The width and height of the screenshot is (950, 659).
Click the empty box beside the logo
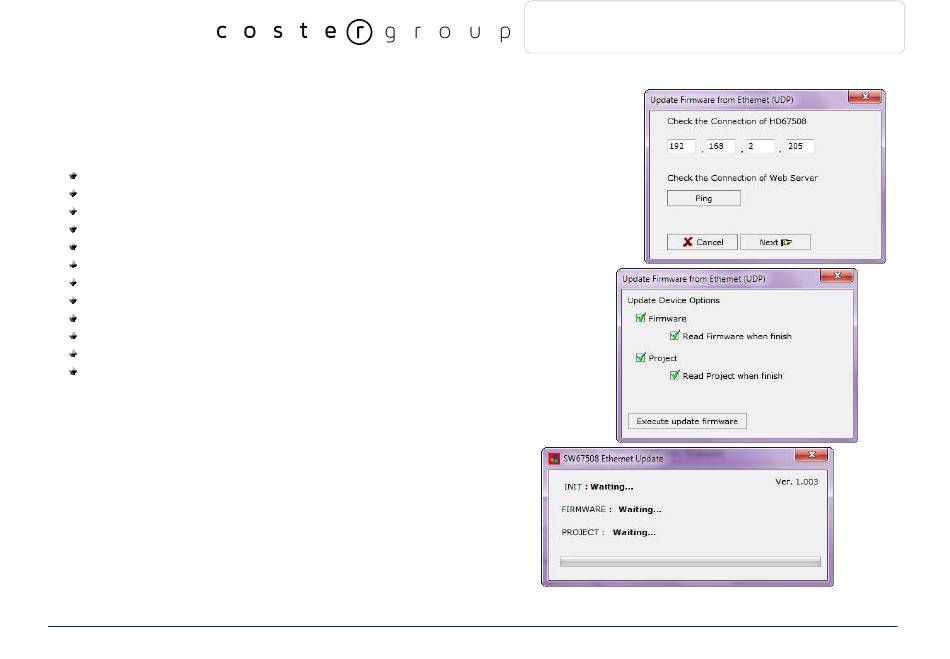point(714,27)
